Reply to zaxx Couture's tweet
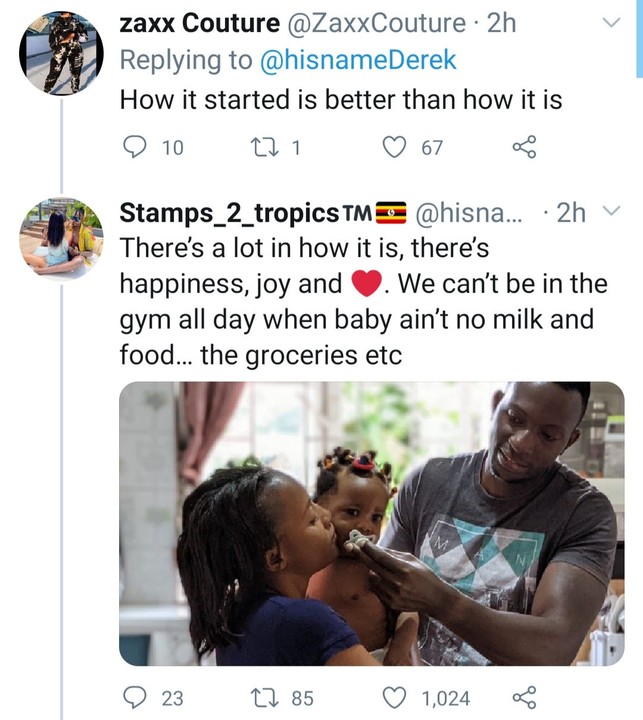This screenshot has height=720, width=643. (134, 148)
